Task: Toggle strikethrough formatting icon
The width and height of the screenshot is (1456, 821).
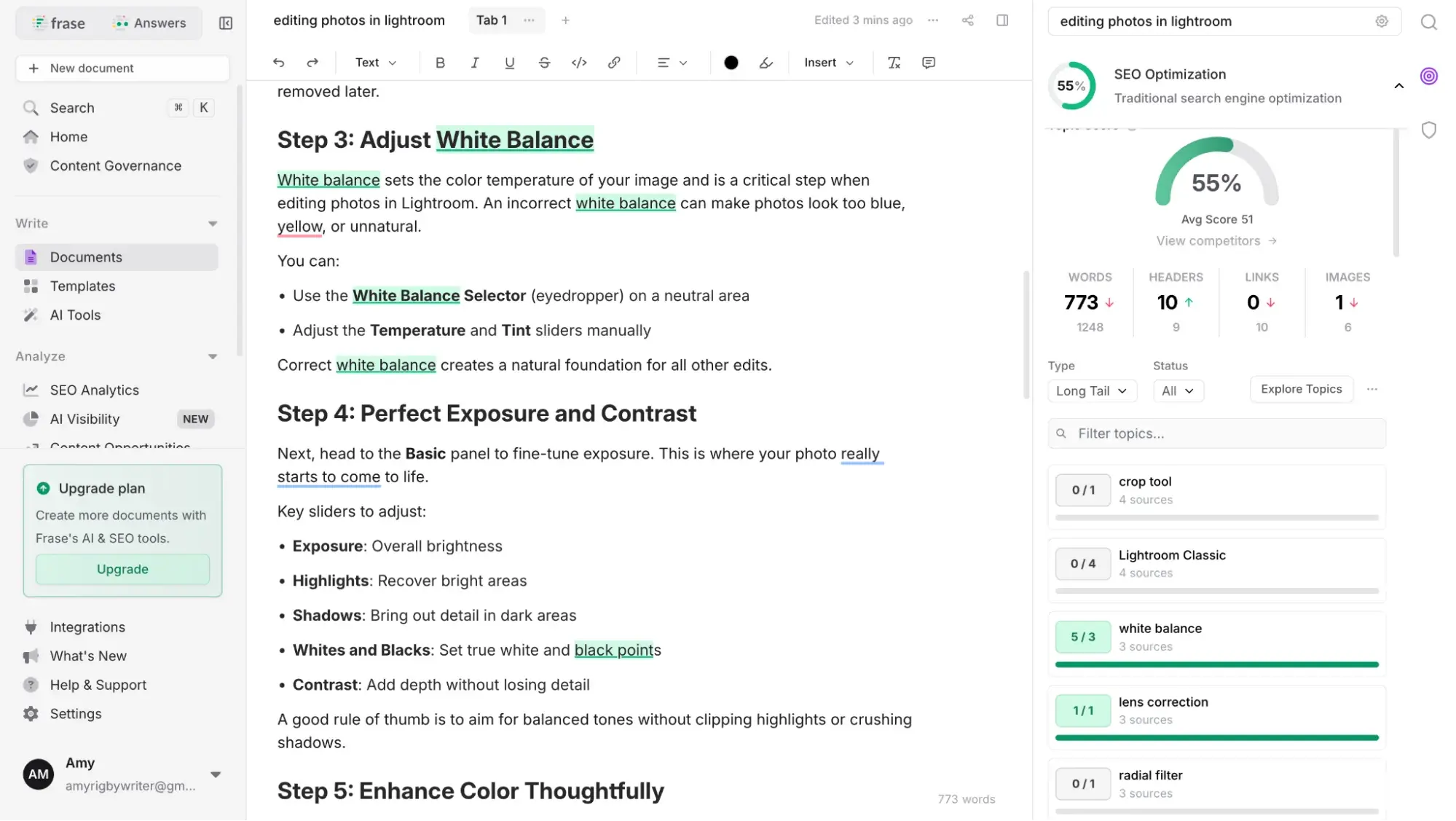Action: click(544, 63)
